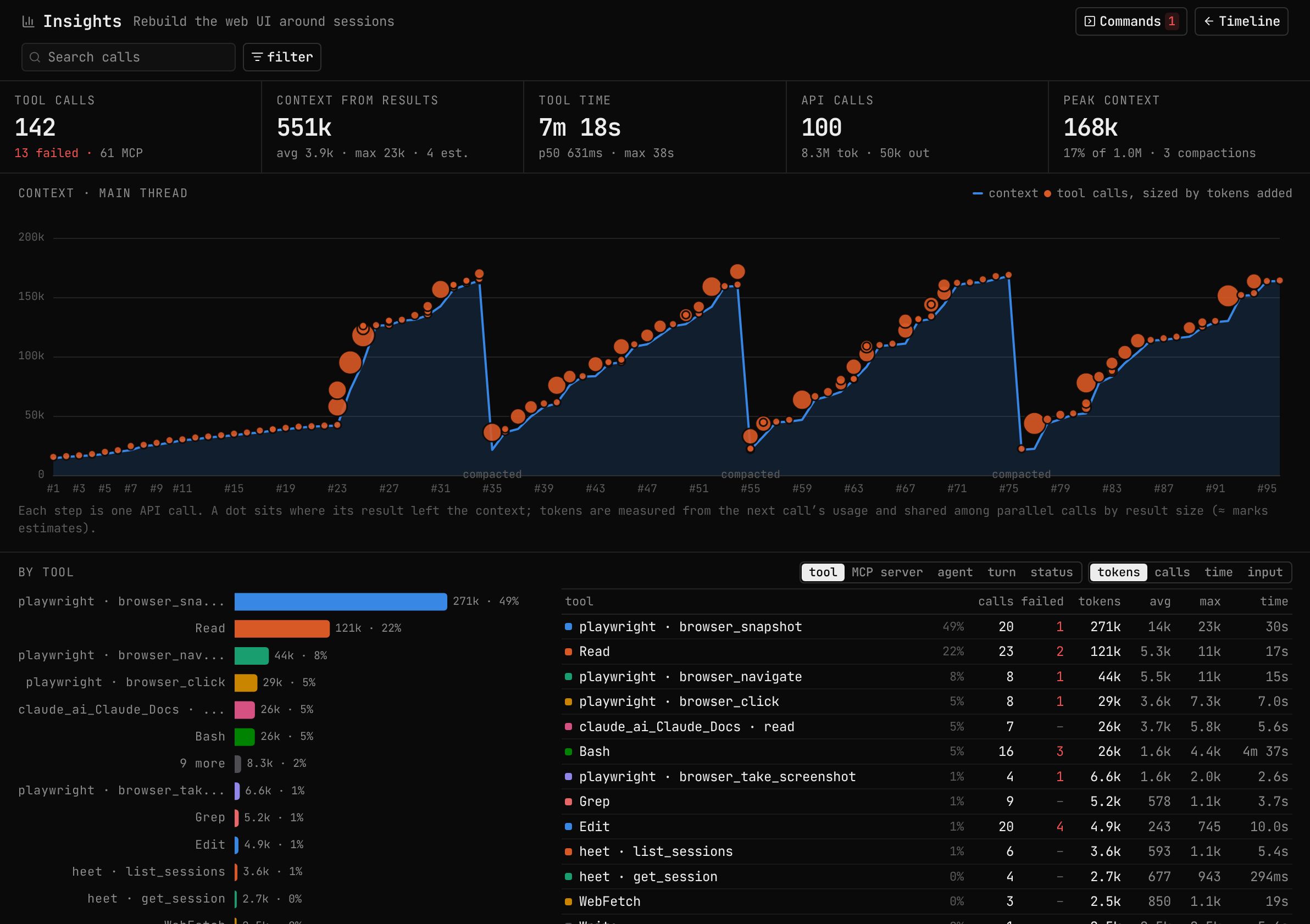1310x924 pixels.
Task: Click Edit row's failed count 4
Action: (1059, 826)
